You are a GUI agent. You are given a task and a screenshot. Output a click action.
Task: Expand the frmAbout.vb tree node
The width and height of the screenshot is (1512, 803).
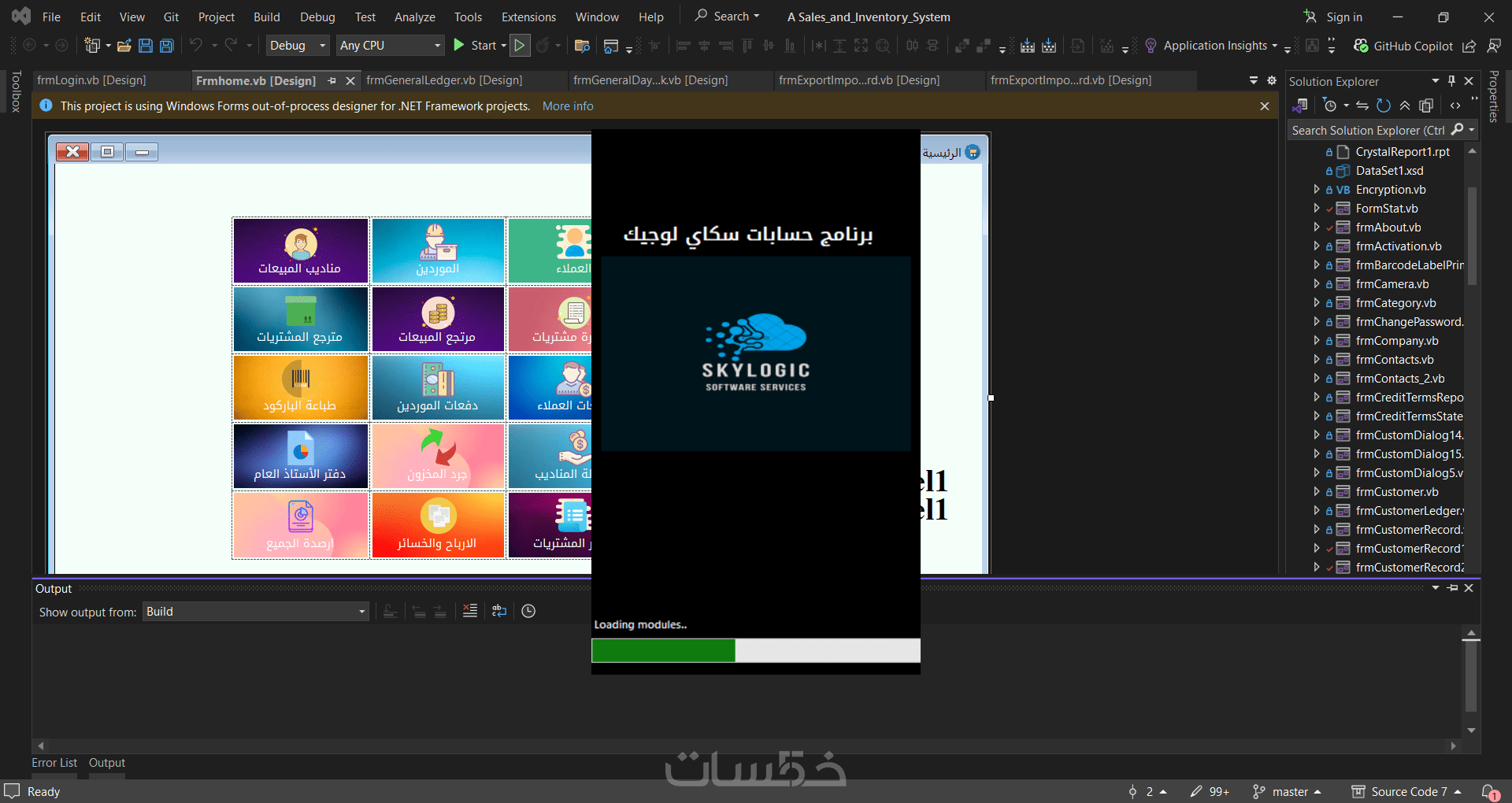[x=1316, y=228]
